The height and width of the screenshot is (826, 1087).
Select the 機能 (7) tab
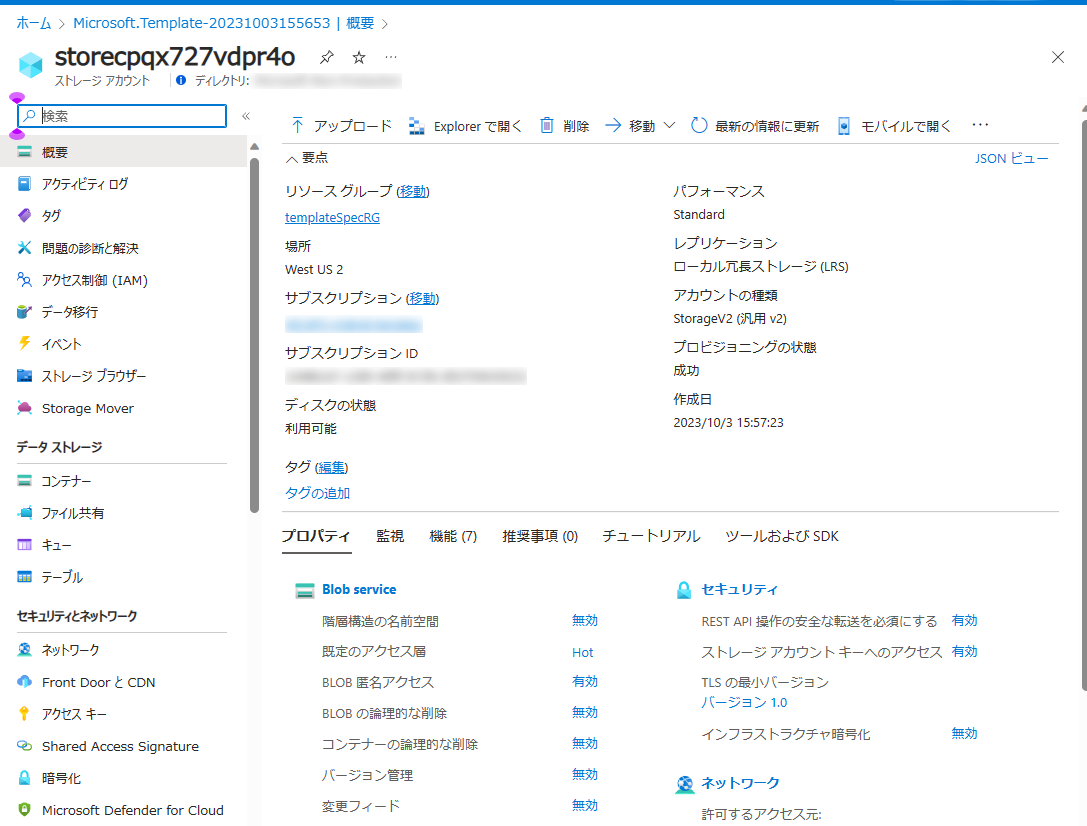pyautogui.click(x=453, y=536)
